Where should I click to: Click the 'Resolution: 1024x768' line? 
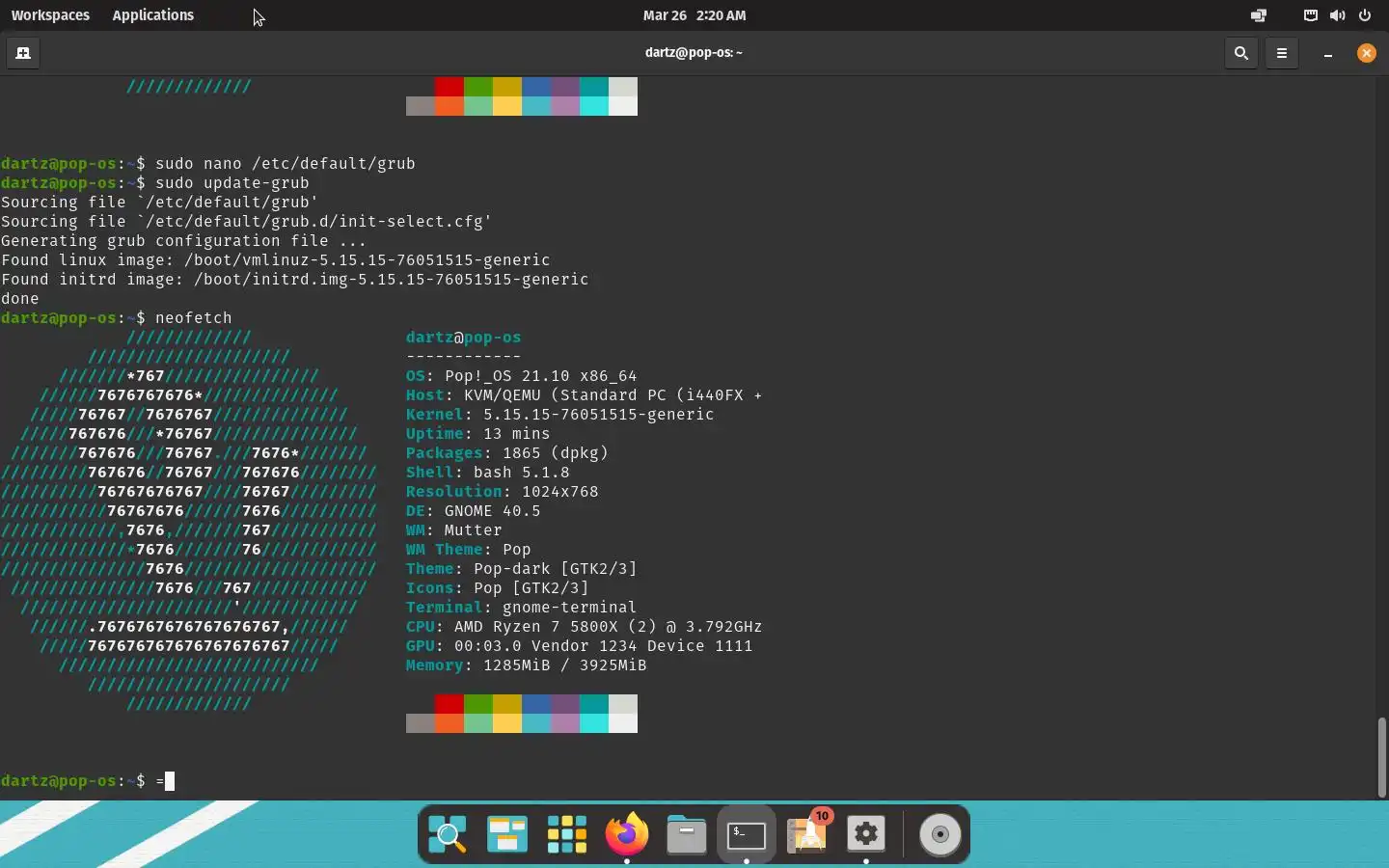point(503,492)
